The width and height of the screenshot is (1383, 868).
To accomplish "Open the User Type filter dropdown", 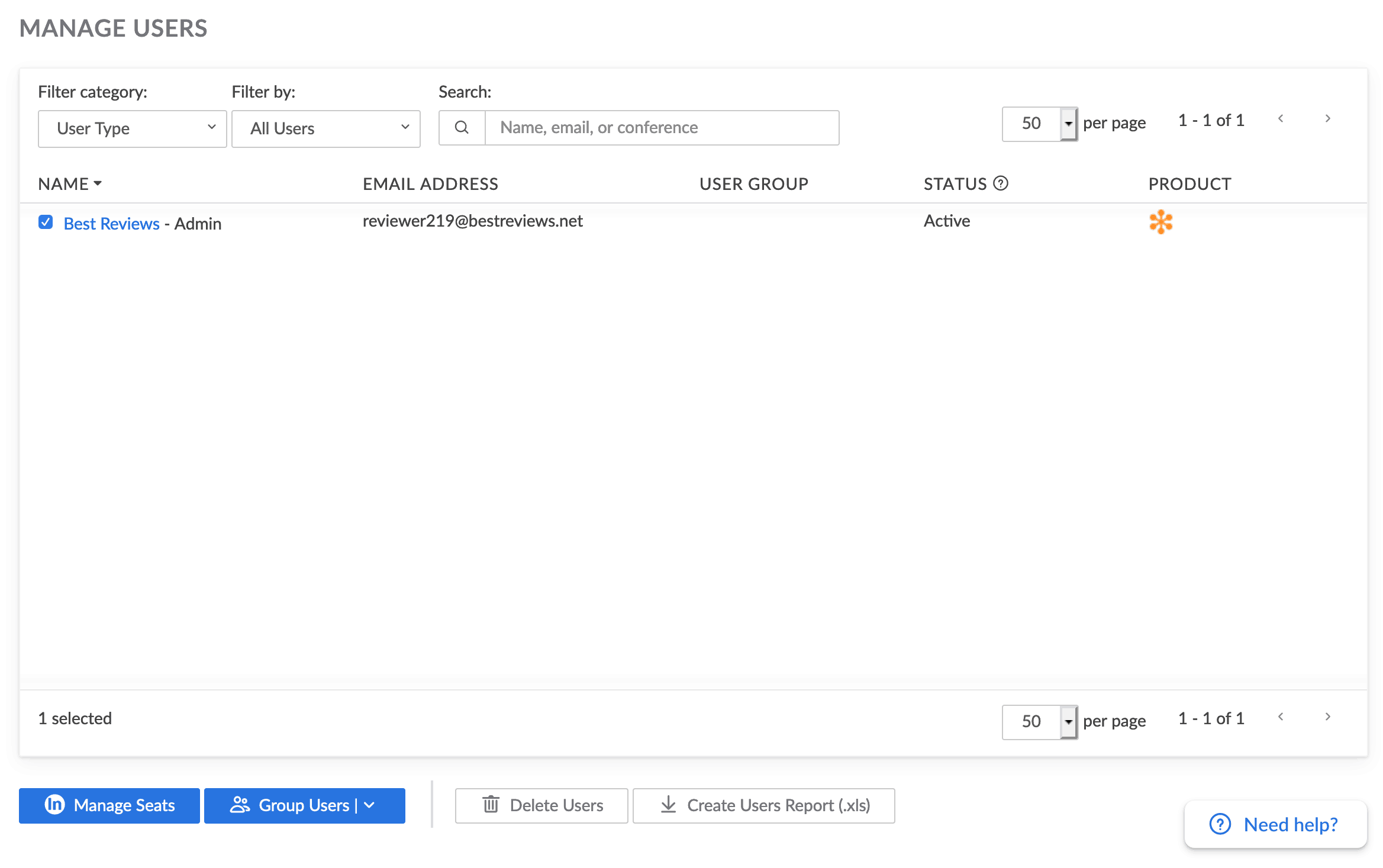I will [x=131, y=128].
